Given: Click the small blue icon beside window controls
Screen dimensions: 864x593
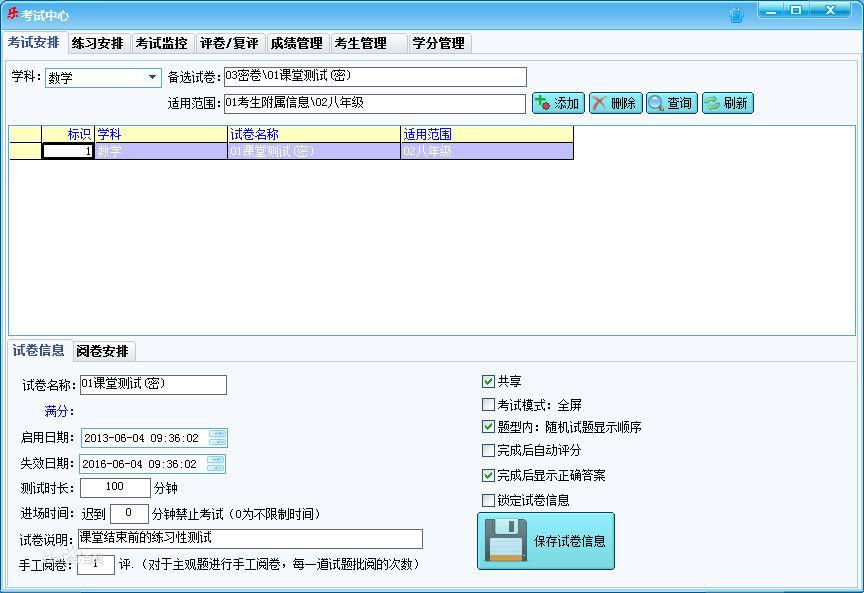Looking at the screenshot, I should (737, 12).
